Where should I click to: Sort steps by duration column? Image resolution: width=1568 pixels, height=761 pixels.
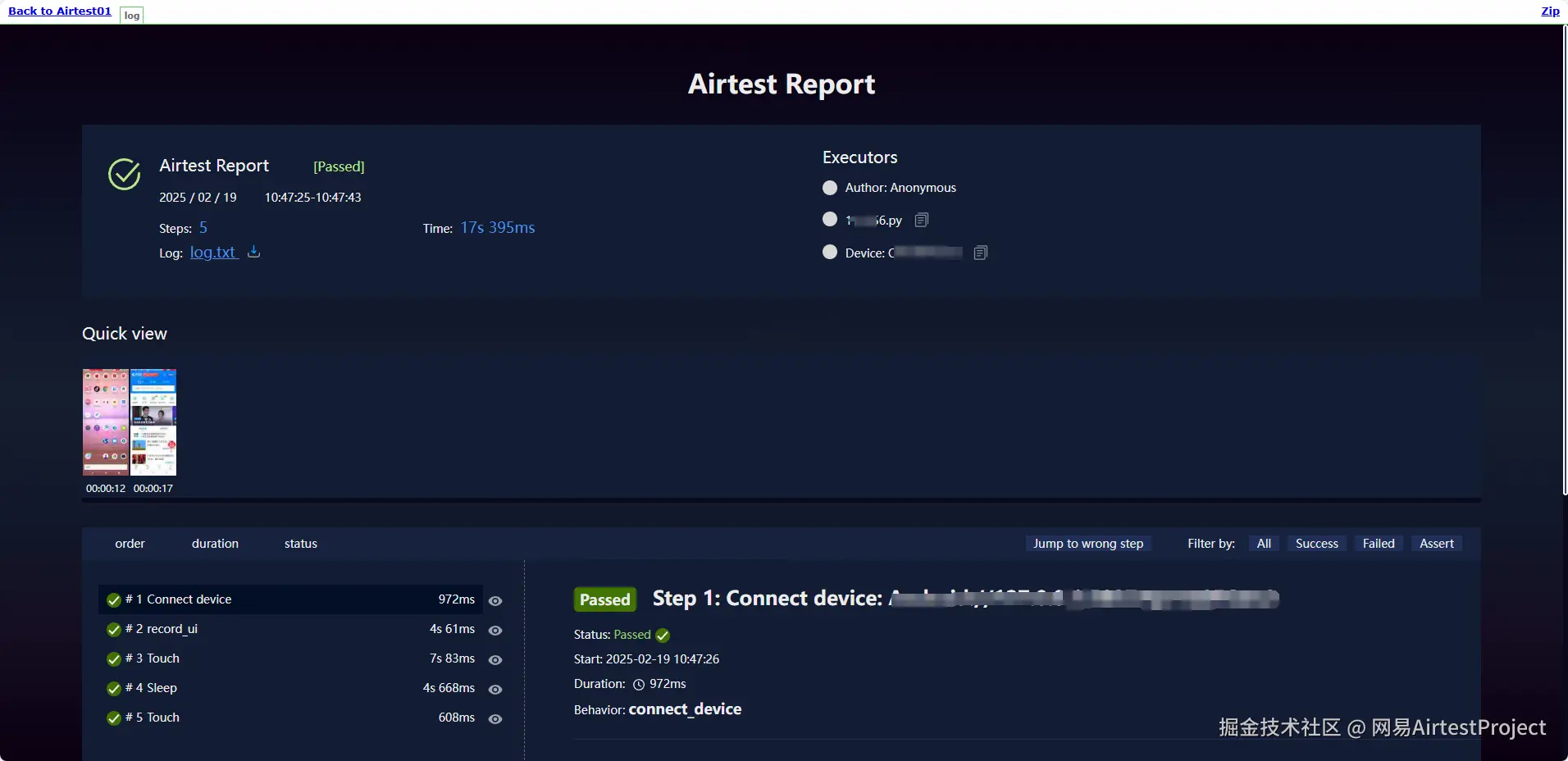(215, 544)
